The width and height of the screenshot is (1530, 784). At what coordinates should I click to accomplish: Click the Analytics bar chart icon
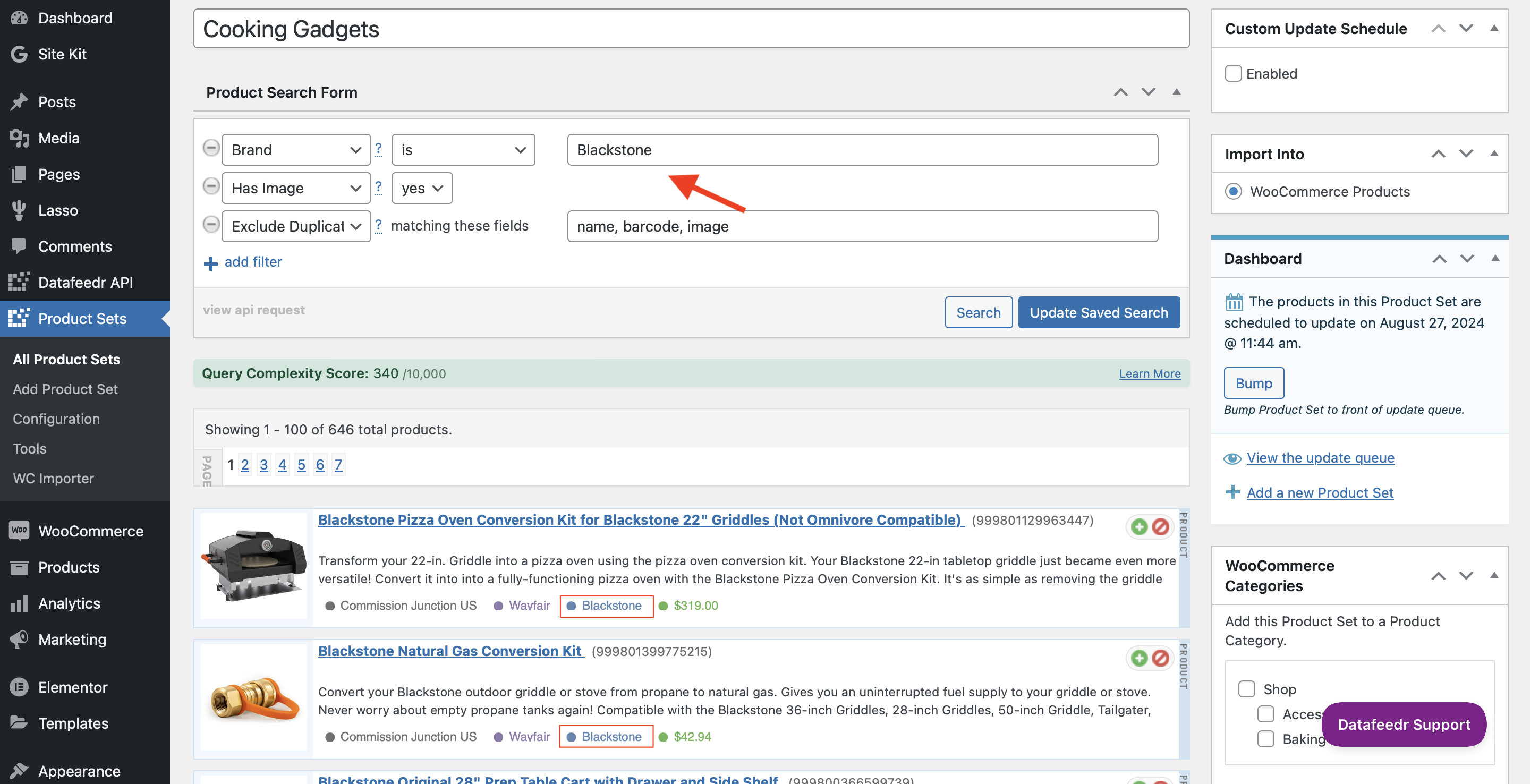tap(19, 603)
